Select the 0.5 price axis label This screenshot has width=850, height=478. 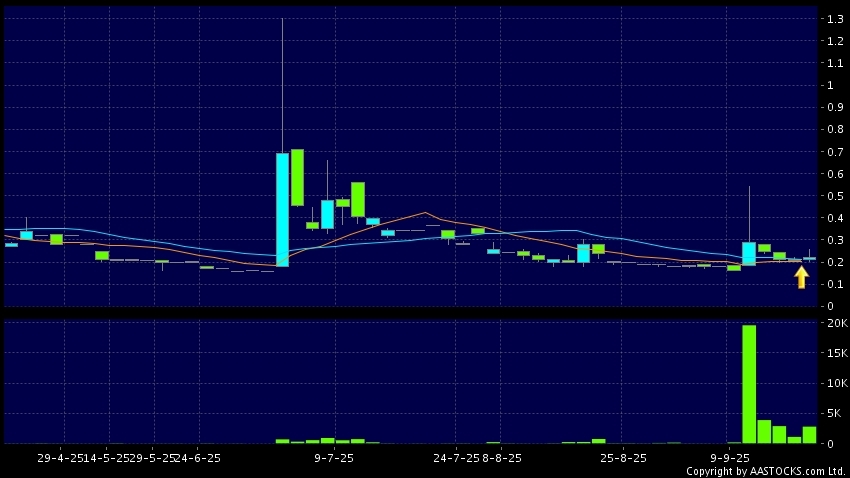[832, 196]
